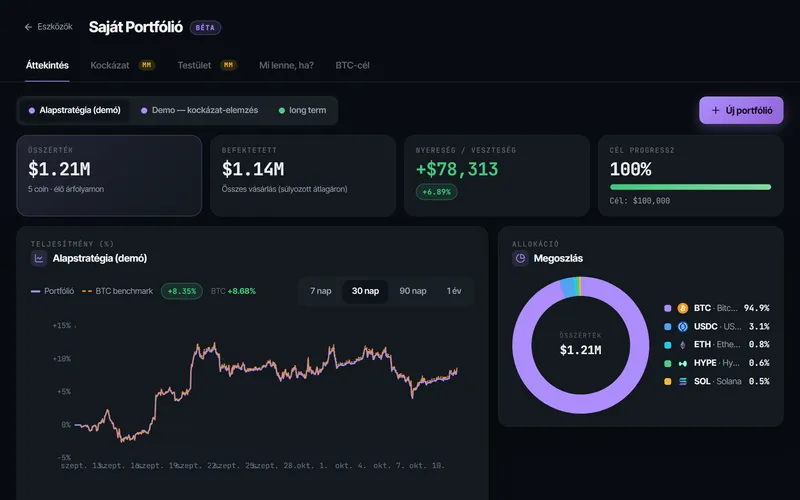Image resolution: width=800 pixels, height=500 pixels.
Task: Click the pie chart icon beside Megoszlás
Action: tap(520, 258)
